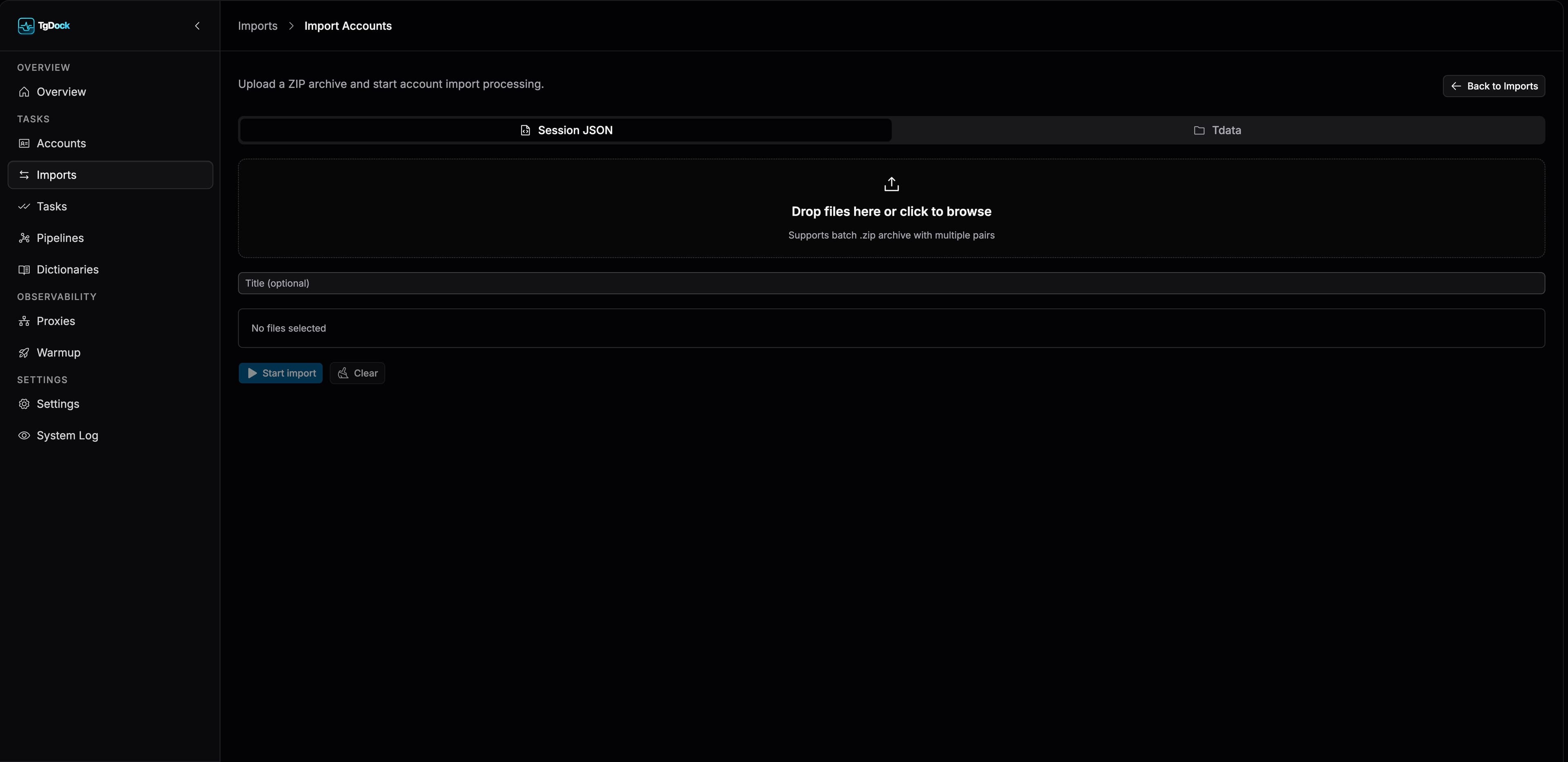Click the back arrow icon in Back to Imports
Viewport: 1568px width, 762px height.
coord(1456,86)
